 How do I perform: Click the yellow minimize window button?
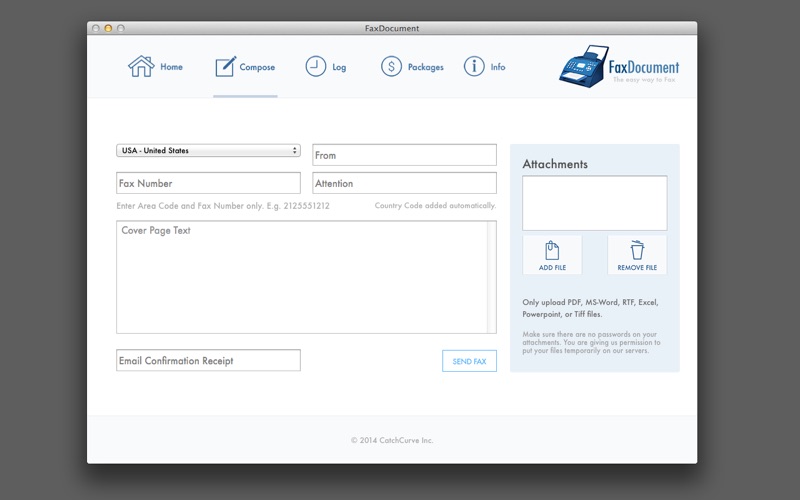coord(108,28)
